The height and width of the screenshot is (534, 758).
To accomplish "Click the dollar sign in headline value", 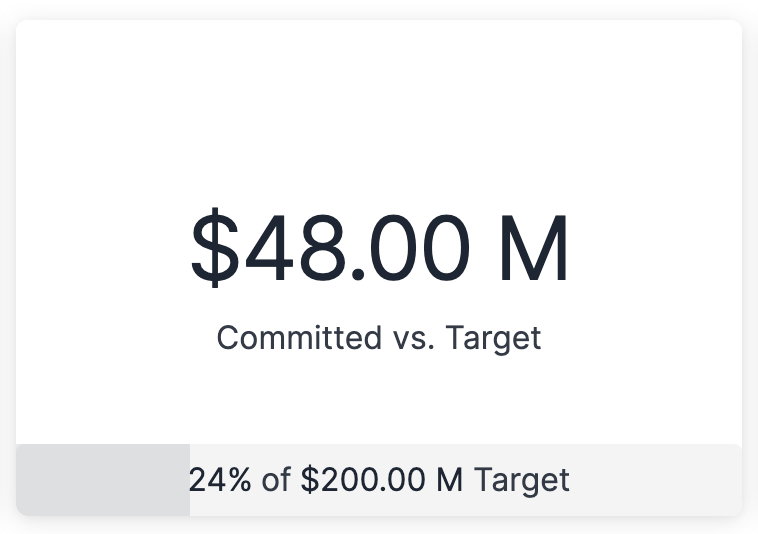I will [x=215, y=248].
